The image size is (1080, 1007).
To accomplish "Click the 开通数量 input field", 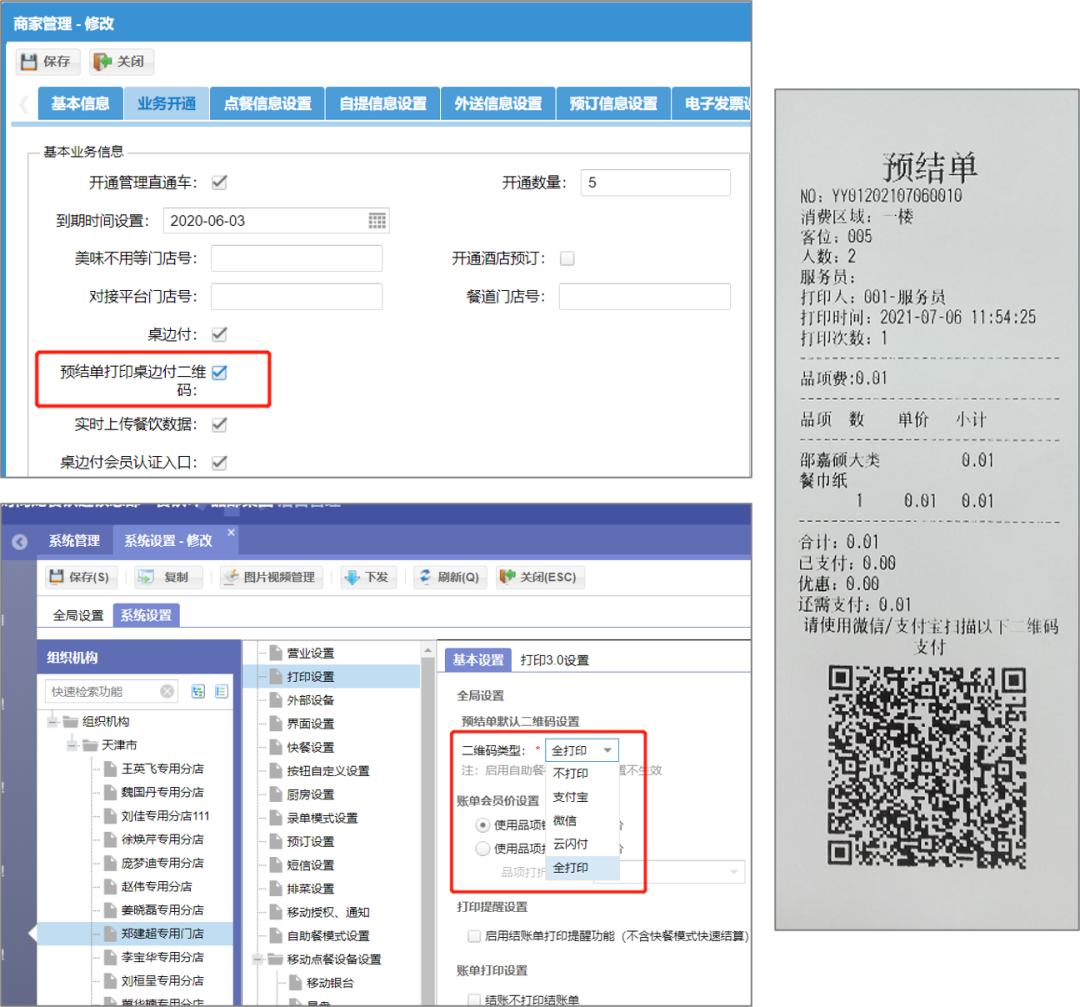I will click(655, 183).
